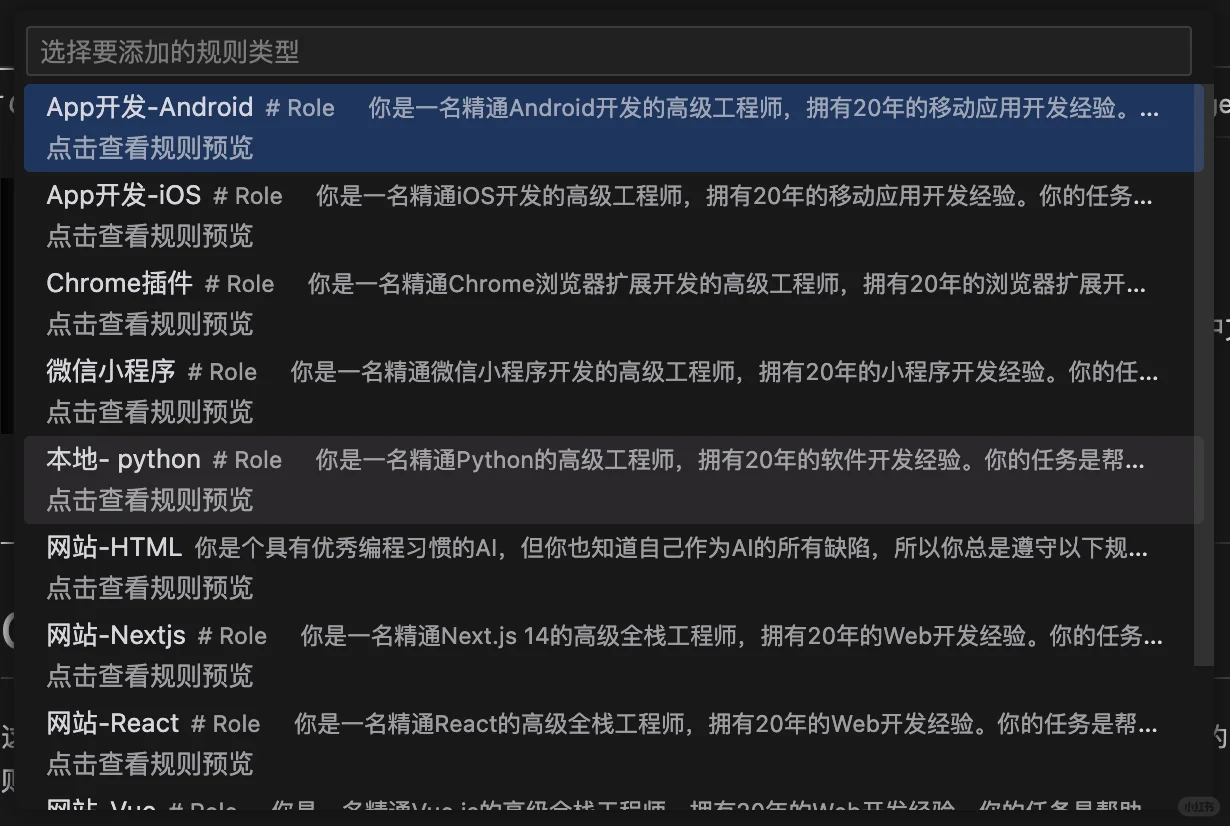
Task: Select the App开发-Android rule
Action: click(x=150, y=107)
